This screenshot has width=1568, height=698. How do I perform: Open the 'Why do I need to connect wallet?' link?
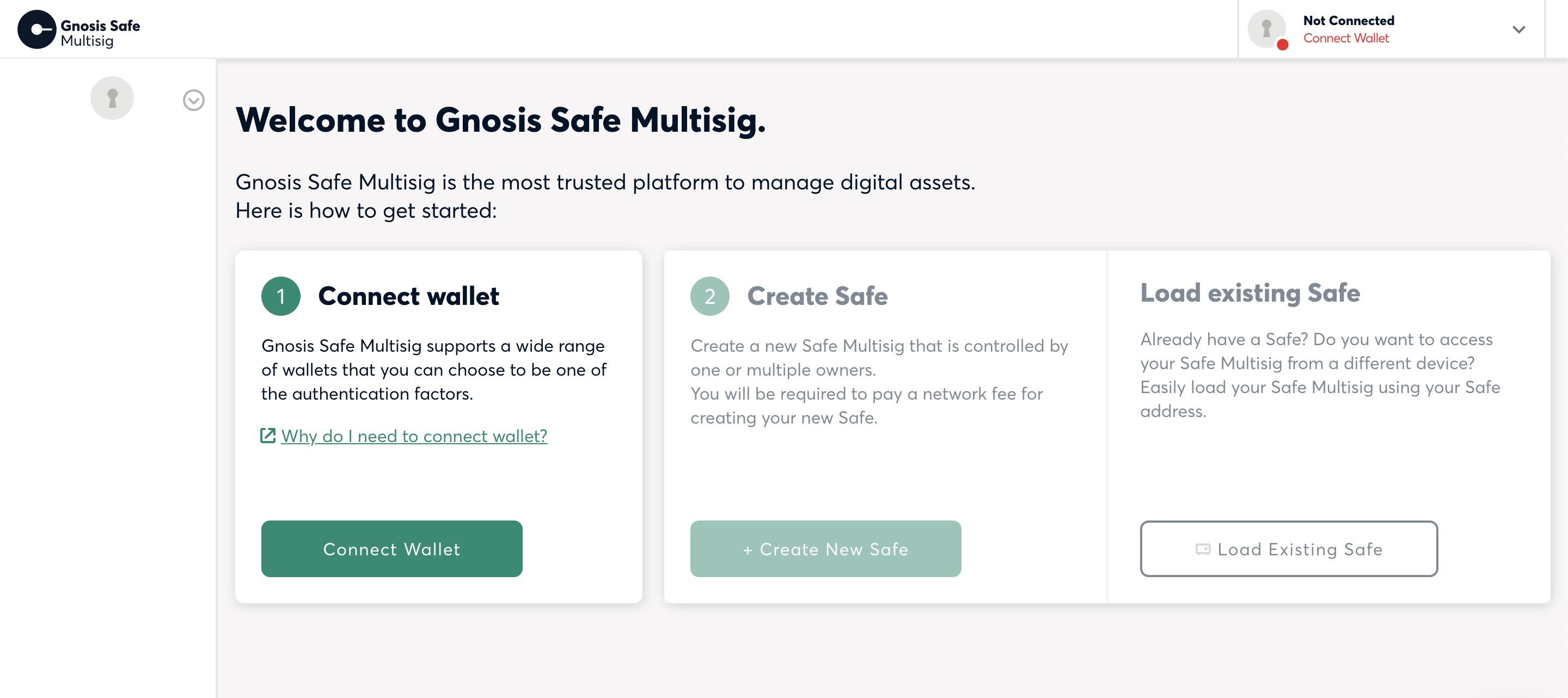pos(414,436)
